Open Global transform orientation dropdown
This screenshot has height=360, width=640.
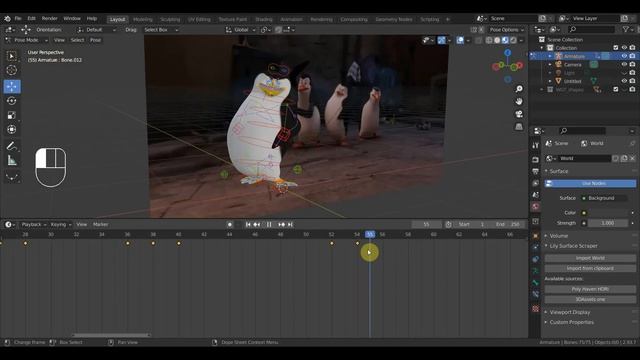click(x=241, y=30)
